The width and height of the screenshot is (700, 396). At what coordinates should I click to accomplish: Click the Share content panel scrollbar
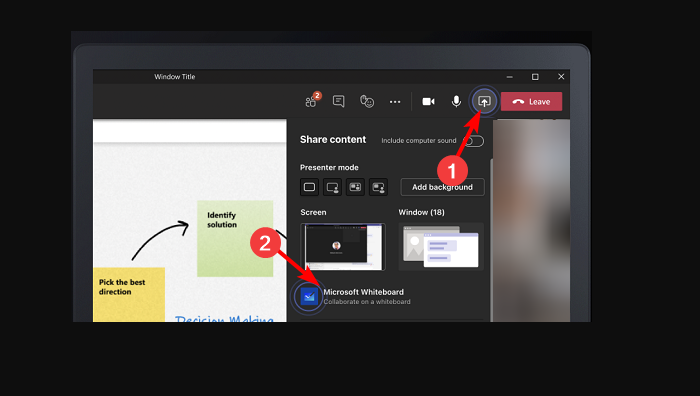[491, 240]
